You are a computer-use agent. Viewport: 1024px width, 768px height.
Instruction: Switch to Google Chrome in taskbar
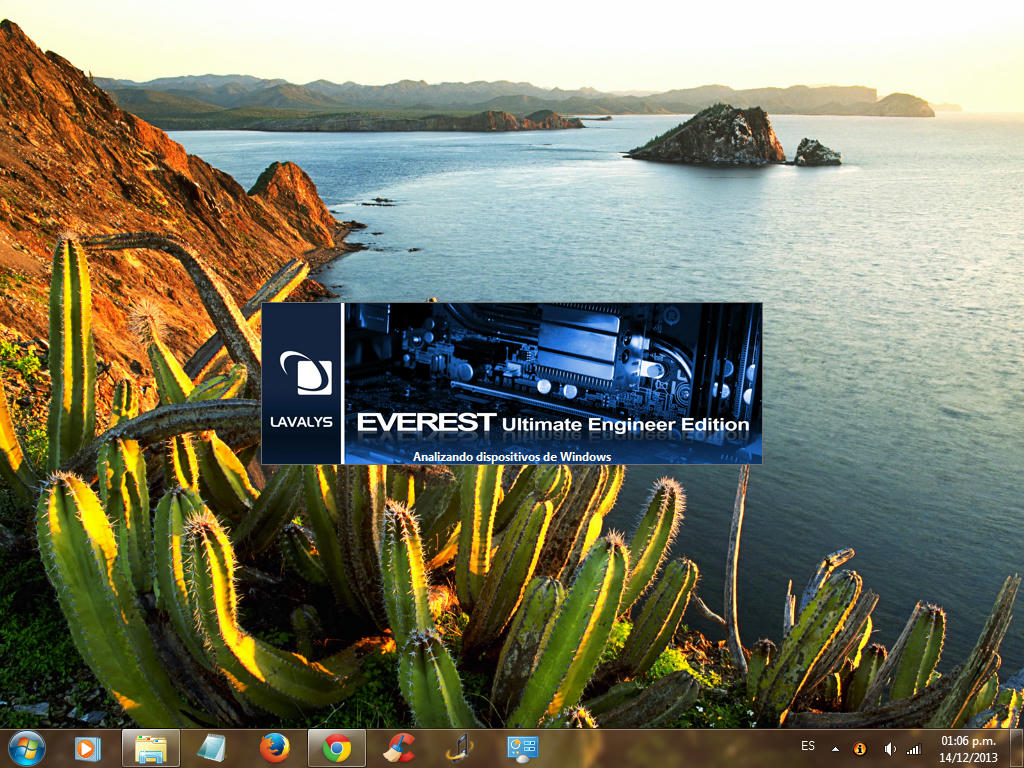pos(337,748)
